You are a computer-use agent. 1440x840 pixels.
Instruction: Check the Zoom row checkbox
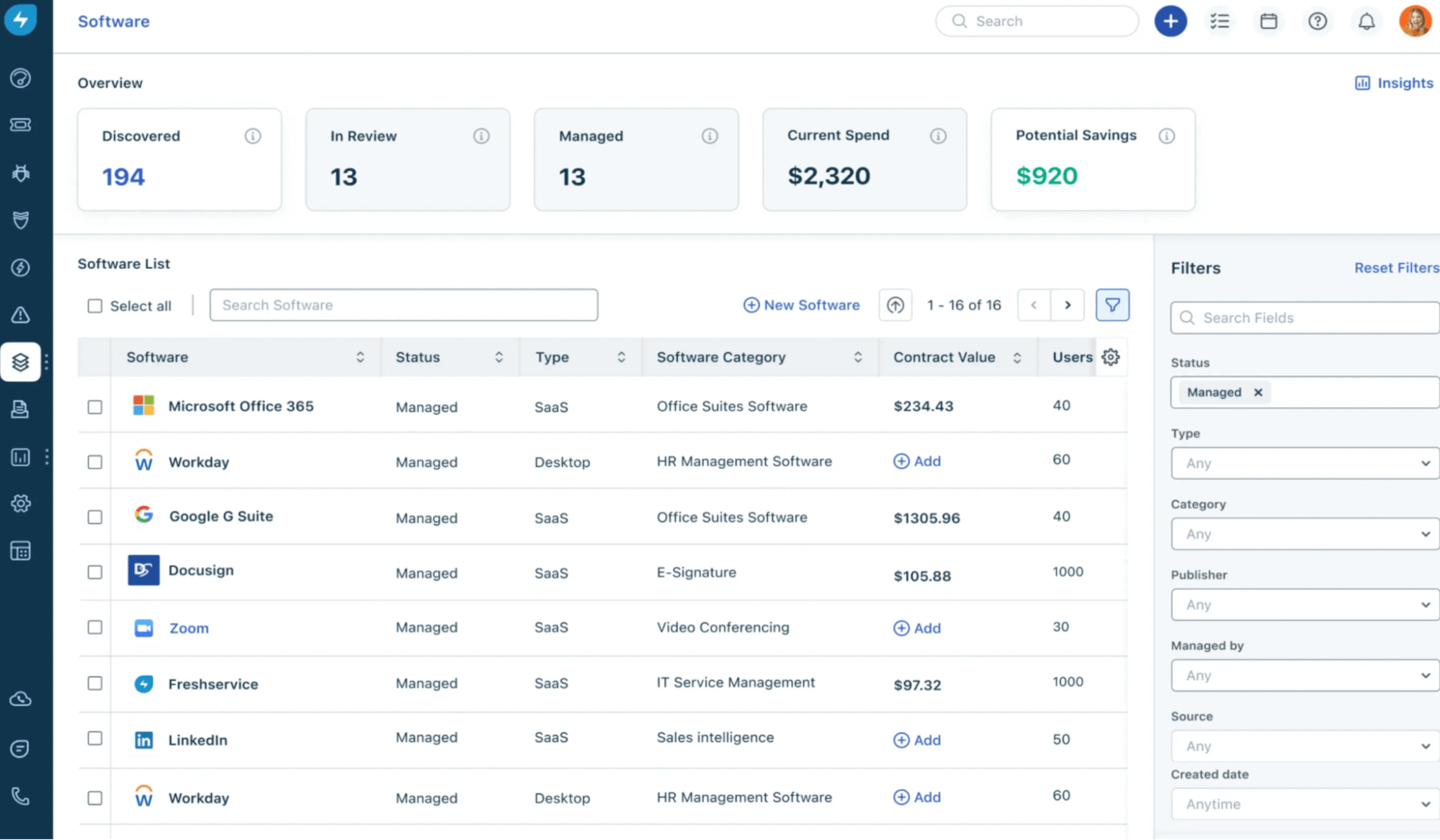(x=94, y=627)
